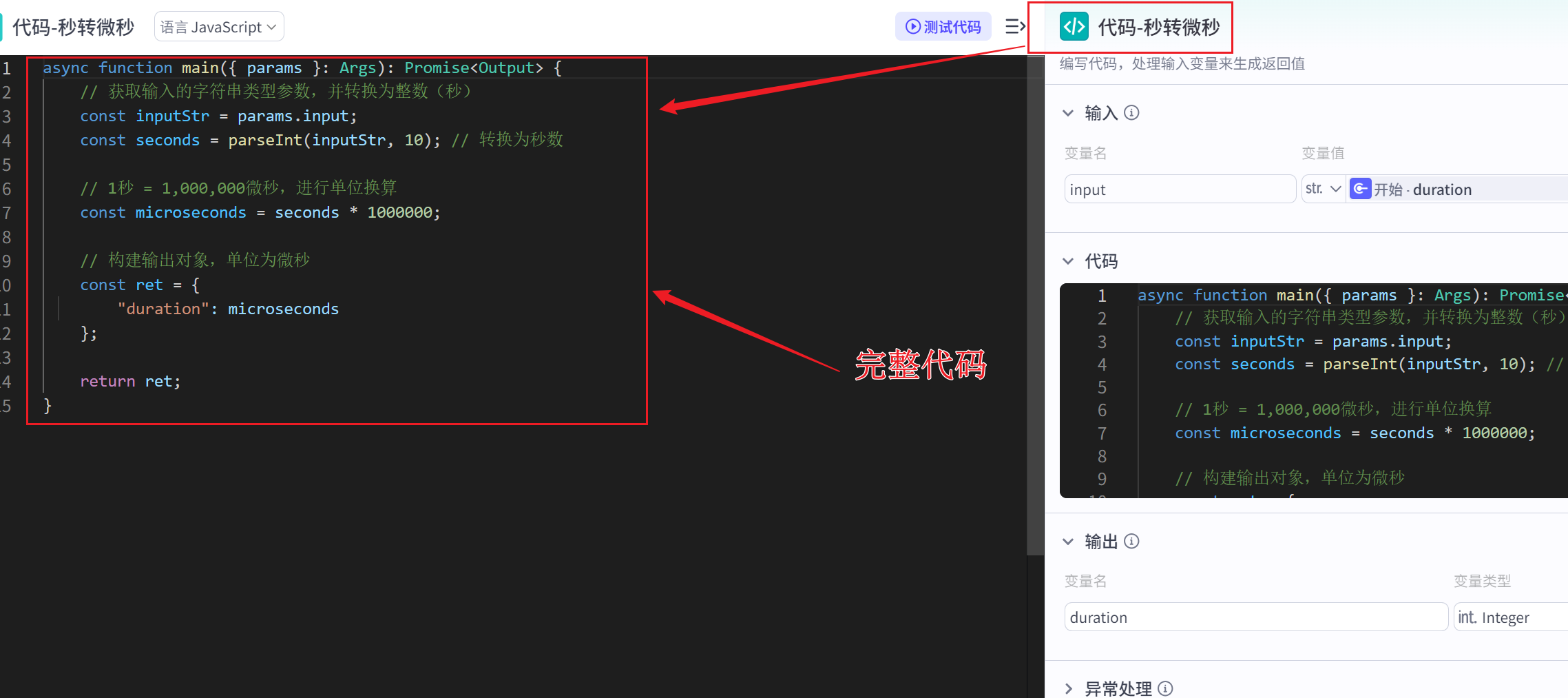Collapse the 输入 section
1568x698 pixels.
1069,112
